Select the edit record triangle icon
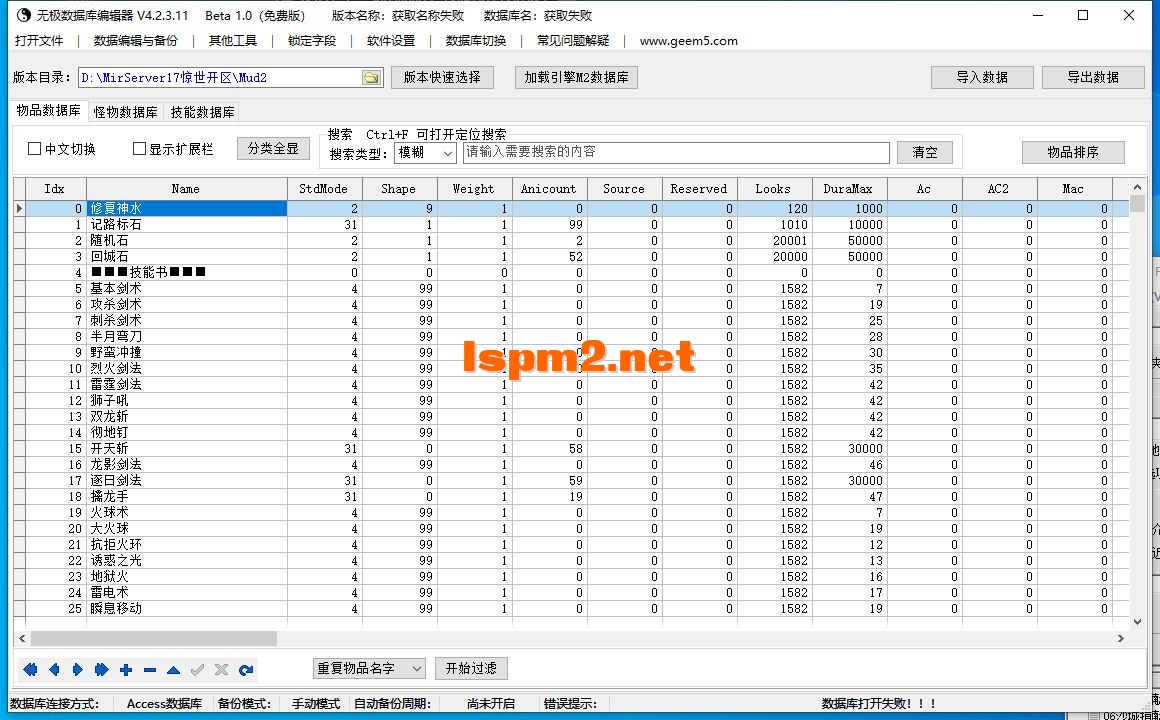 [175, 670]
